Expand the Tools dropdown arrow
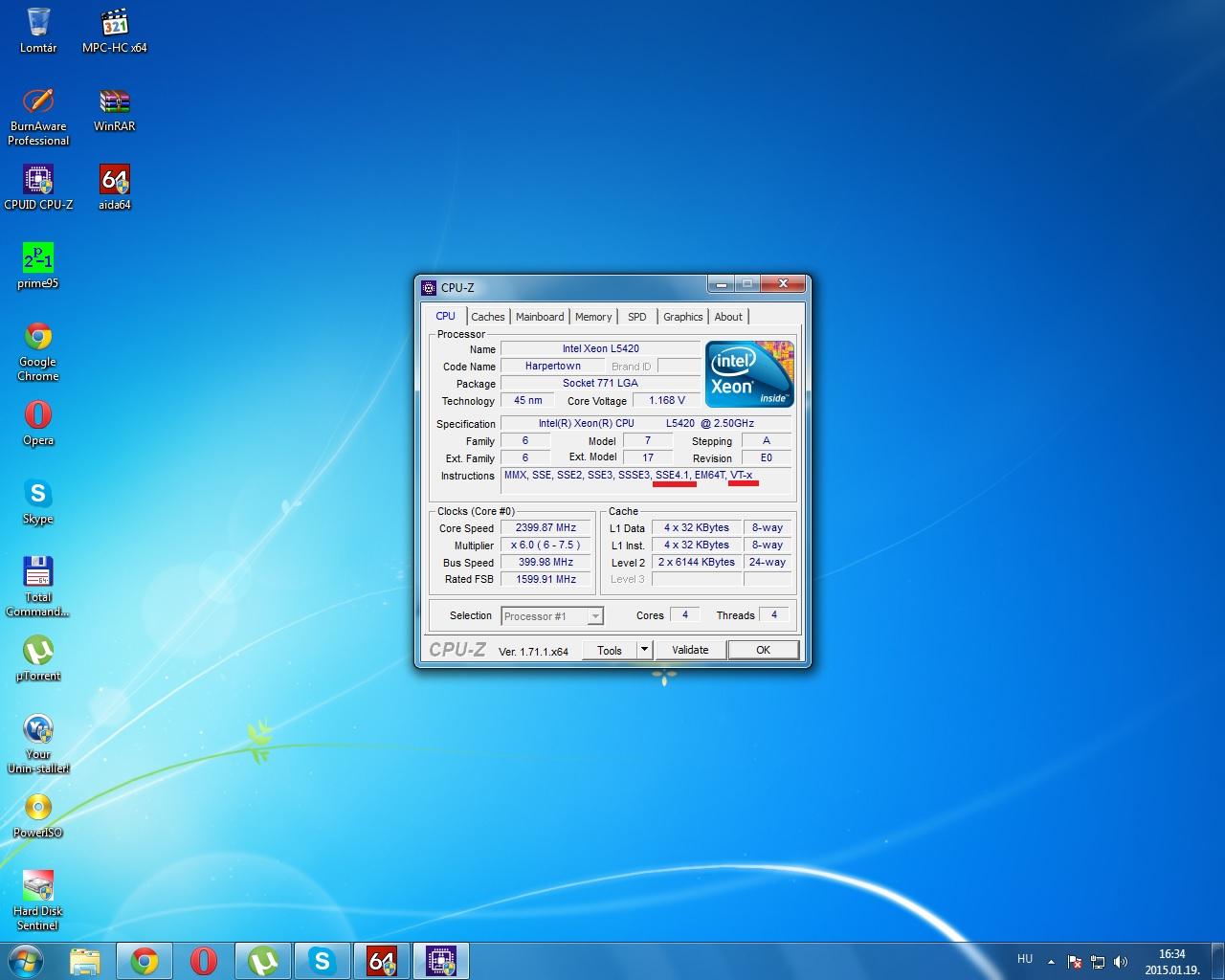The width and height of the screenshot is (1225, 980). [644, 650]
